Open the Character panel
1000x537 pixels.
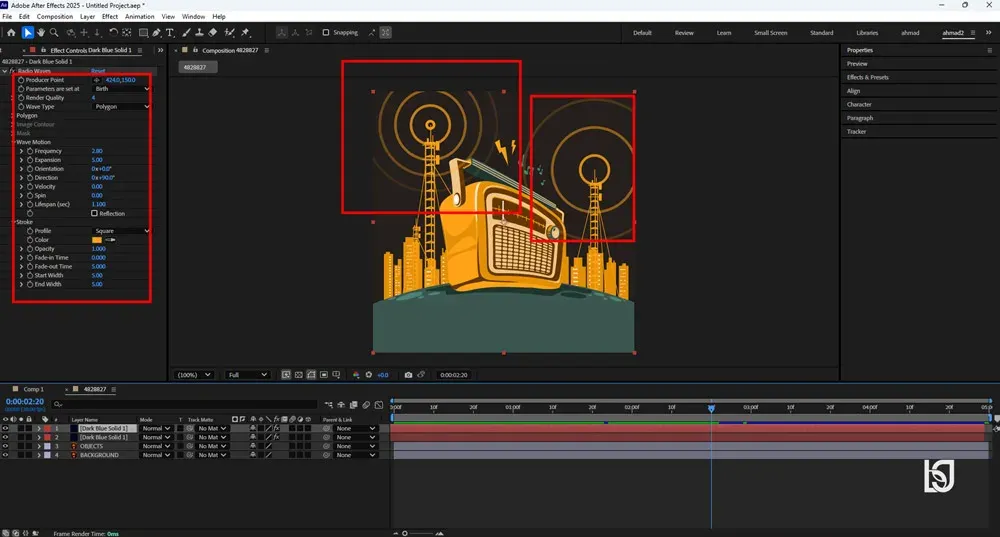coord(858,105)
